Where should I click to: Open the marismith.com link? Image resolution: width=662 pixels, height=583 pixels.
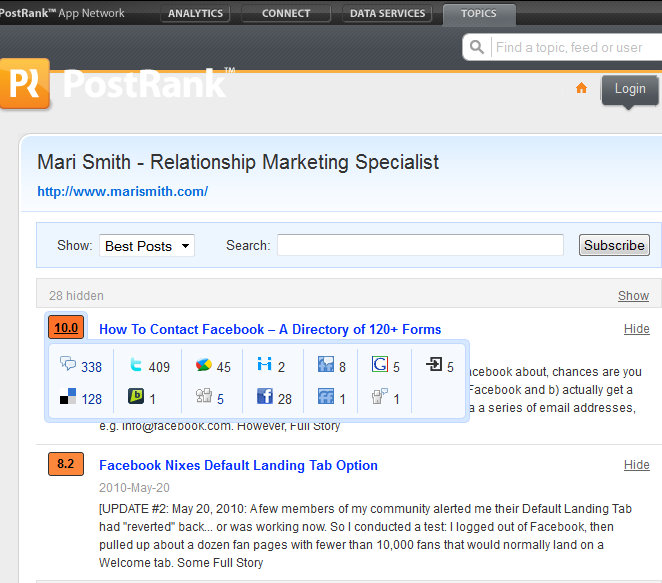pos(122,191)
